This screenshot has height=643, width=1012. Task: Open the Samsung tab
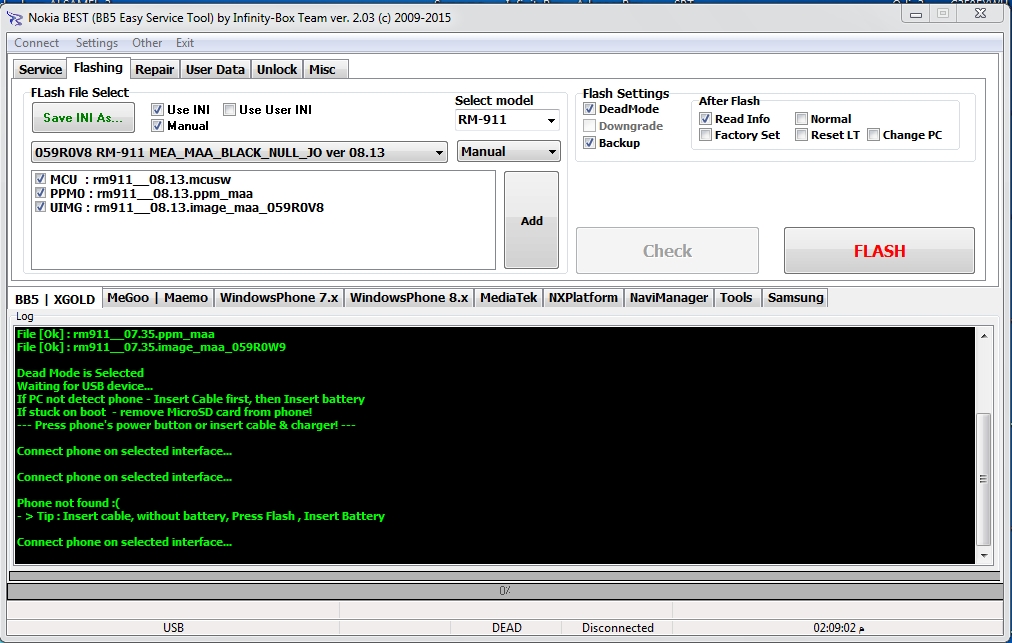[795, 298]
